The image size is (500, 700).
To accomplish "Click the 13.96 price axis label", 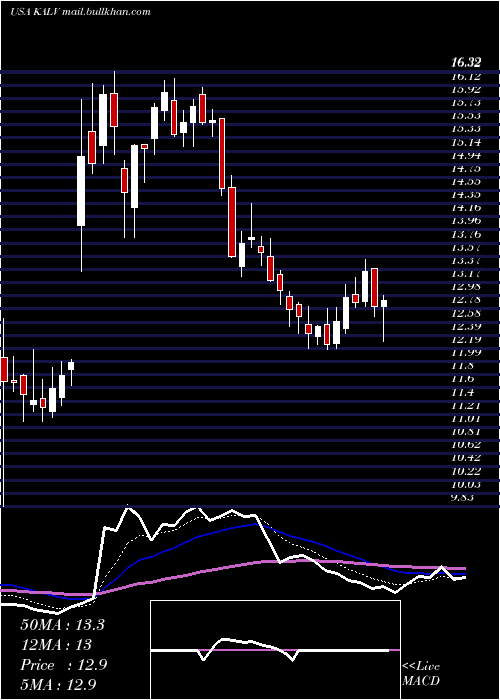I will click(466, 221).
